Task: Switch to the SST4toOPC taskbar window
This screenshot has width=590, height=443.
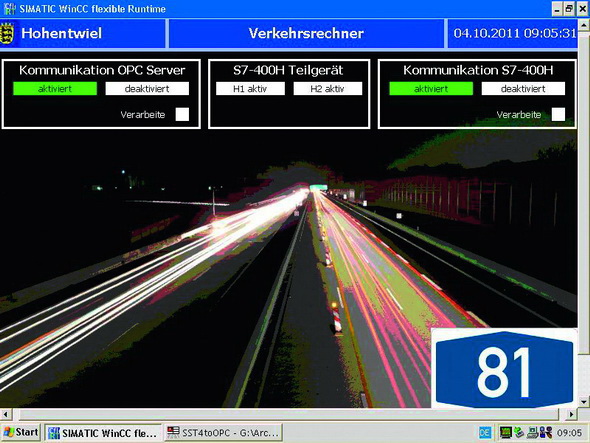Action: pos(224,433)
